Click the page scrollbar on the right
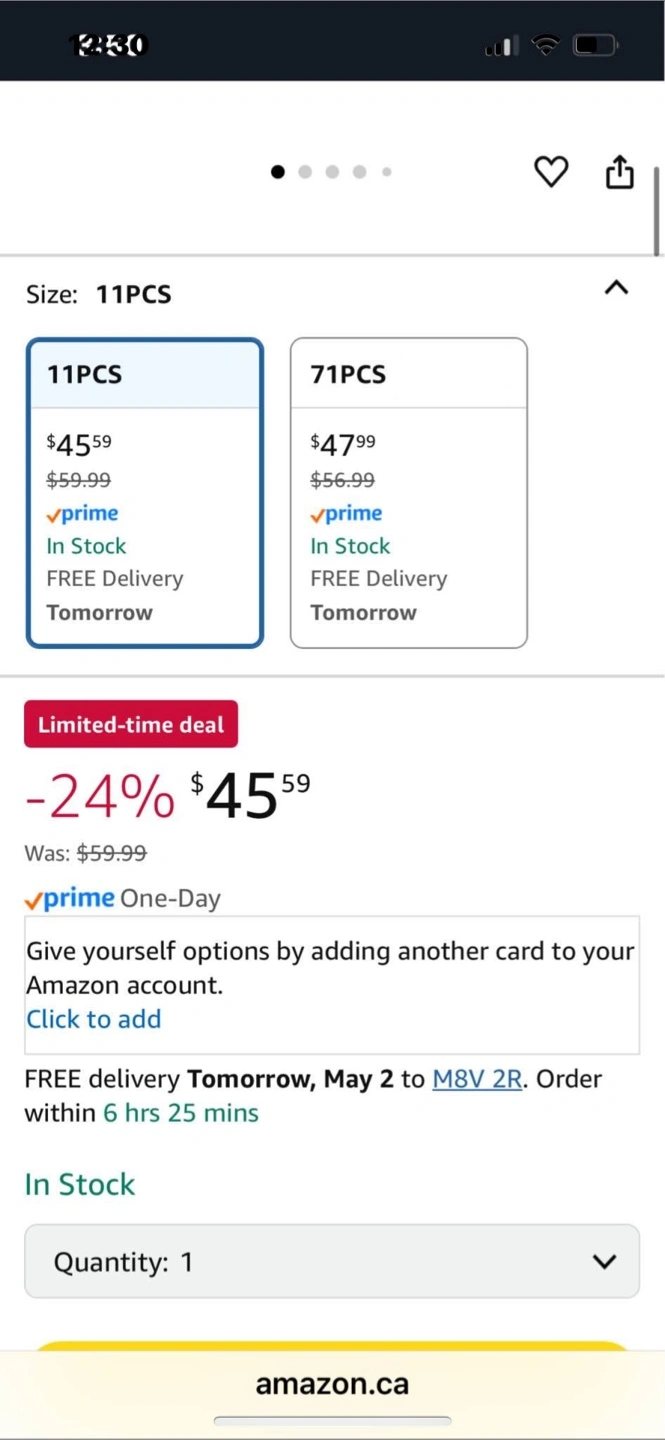This screenshot has width=665, height=1440. pyautogui.click(x=657, y=211)
